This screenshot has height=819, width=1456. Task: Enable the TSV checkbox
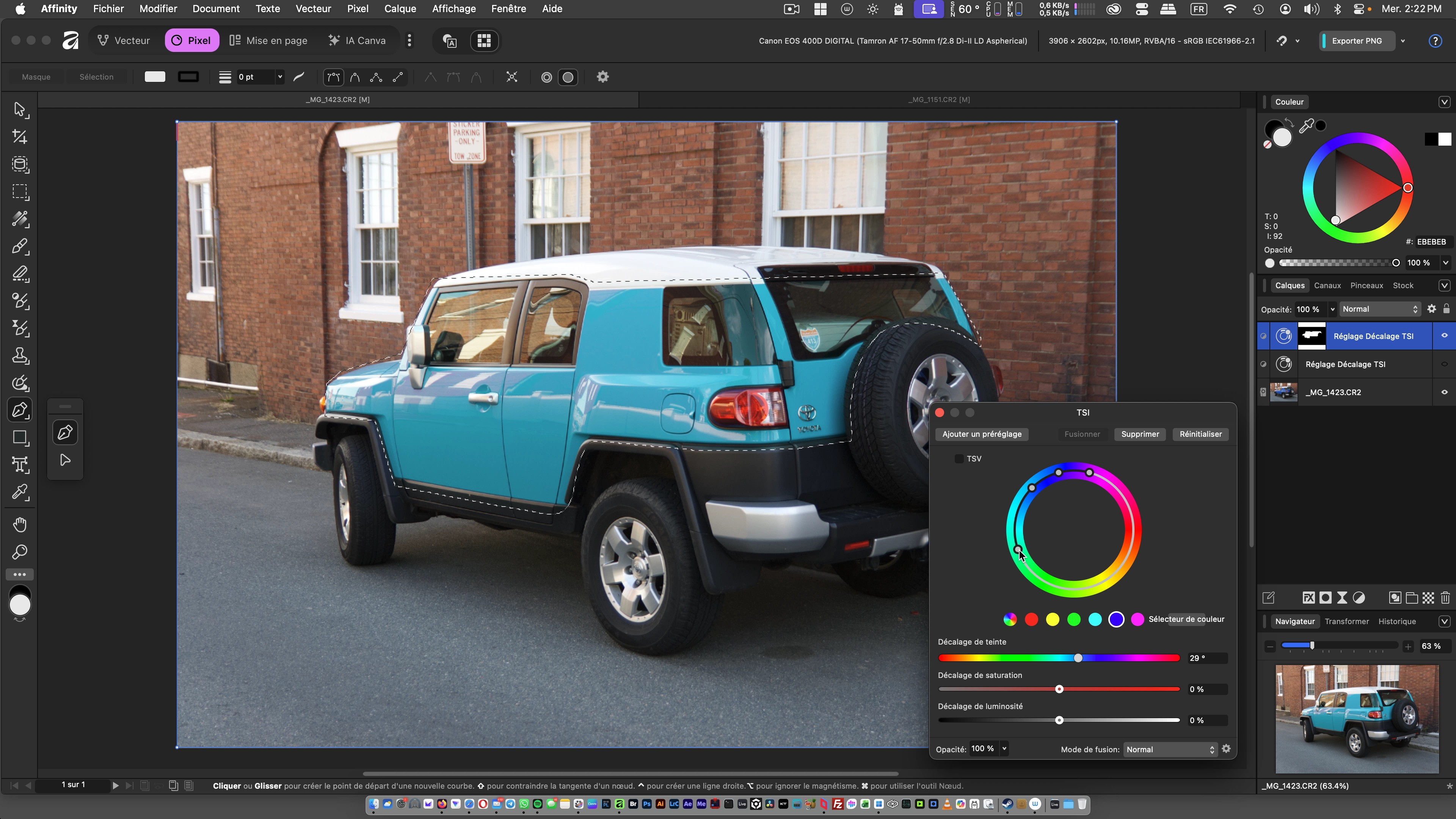[x=959, y=458]
